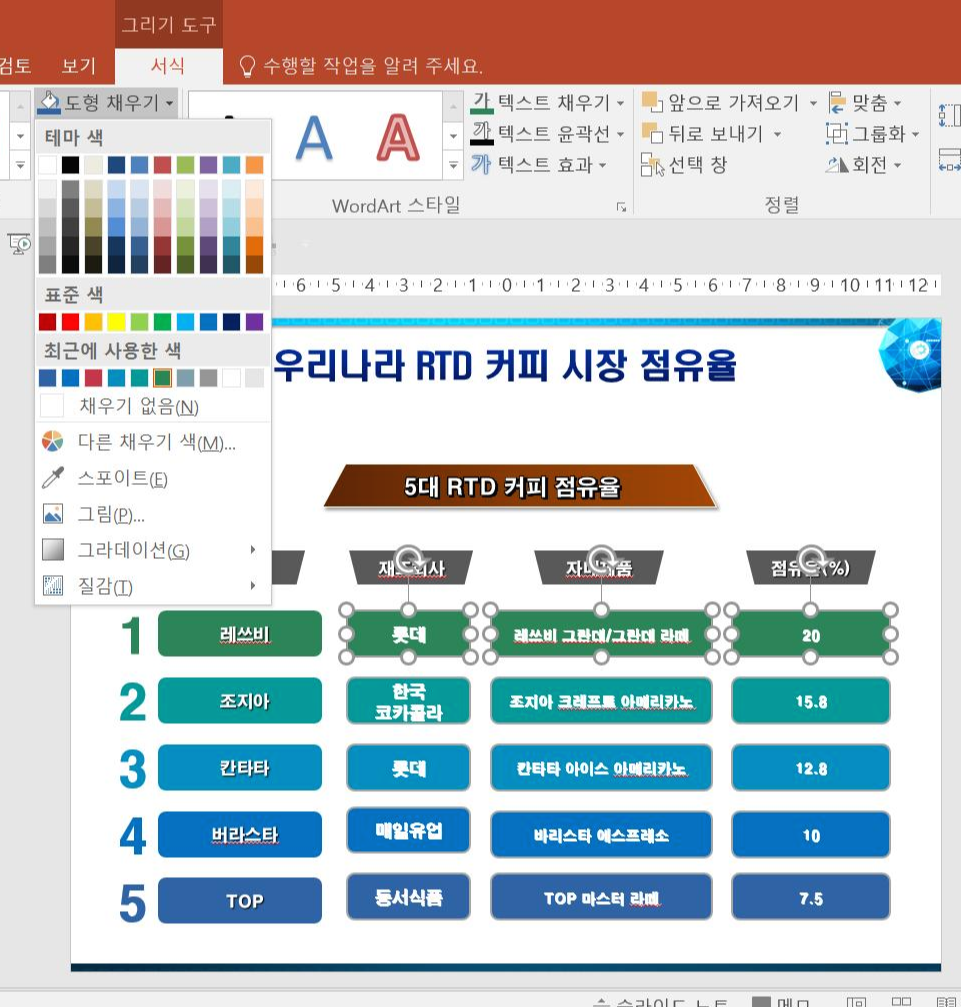
Task: Select the 15.8 share value shape
Action: tap(811, 701)
